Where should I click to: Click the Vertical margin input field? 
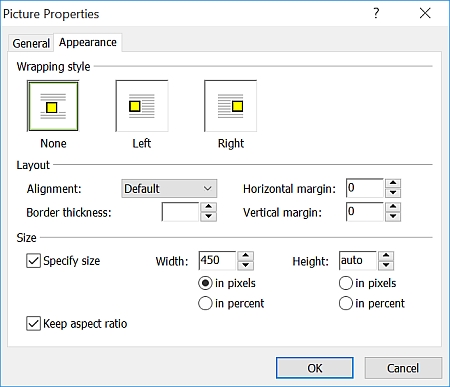[365, 212]
